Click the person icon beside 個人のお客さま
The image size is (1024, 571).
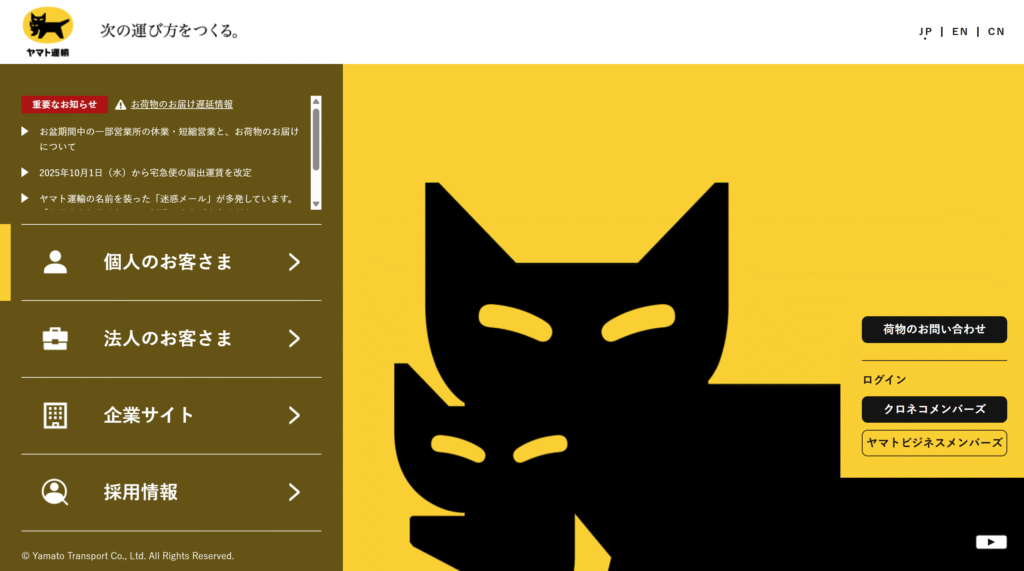point(55,262)
